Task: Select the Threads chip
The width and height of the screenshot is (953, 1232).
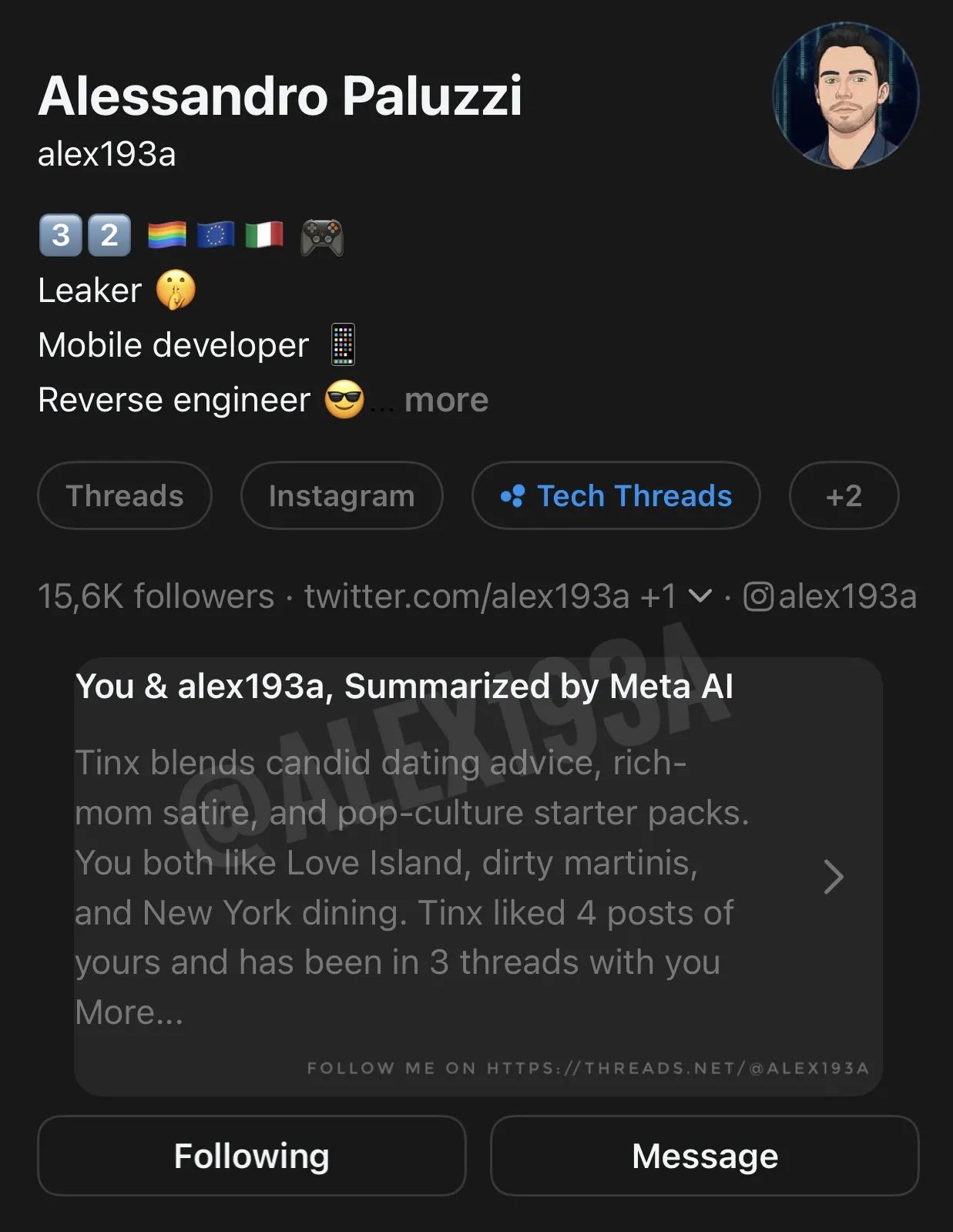Action: tap(125, 495)
